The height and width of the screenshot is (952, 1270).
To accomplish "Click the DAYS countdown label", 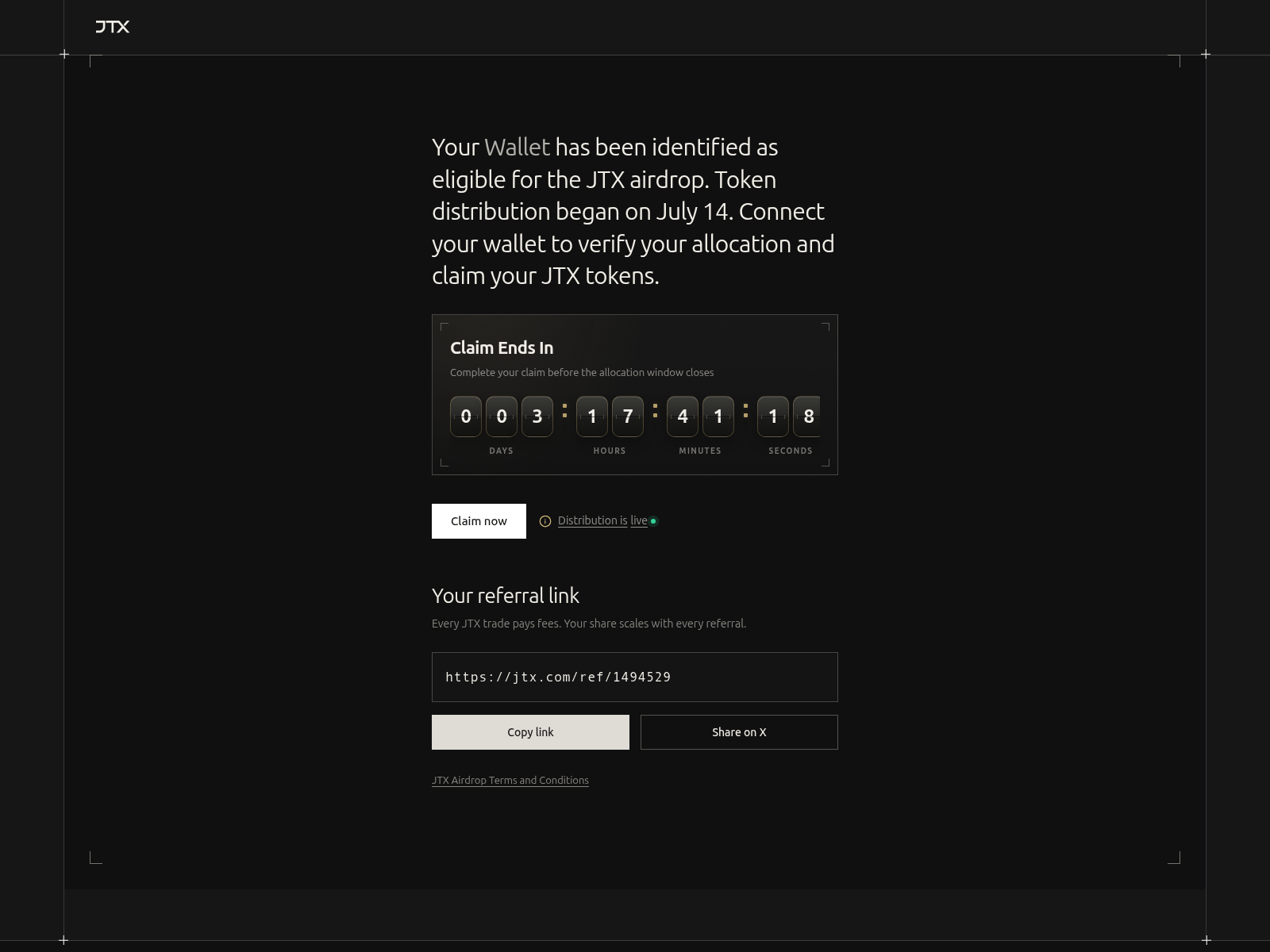I will [x=501, y=451].
